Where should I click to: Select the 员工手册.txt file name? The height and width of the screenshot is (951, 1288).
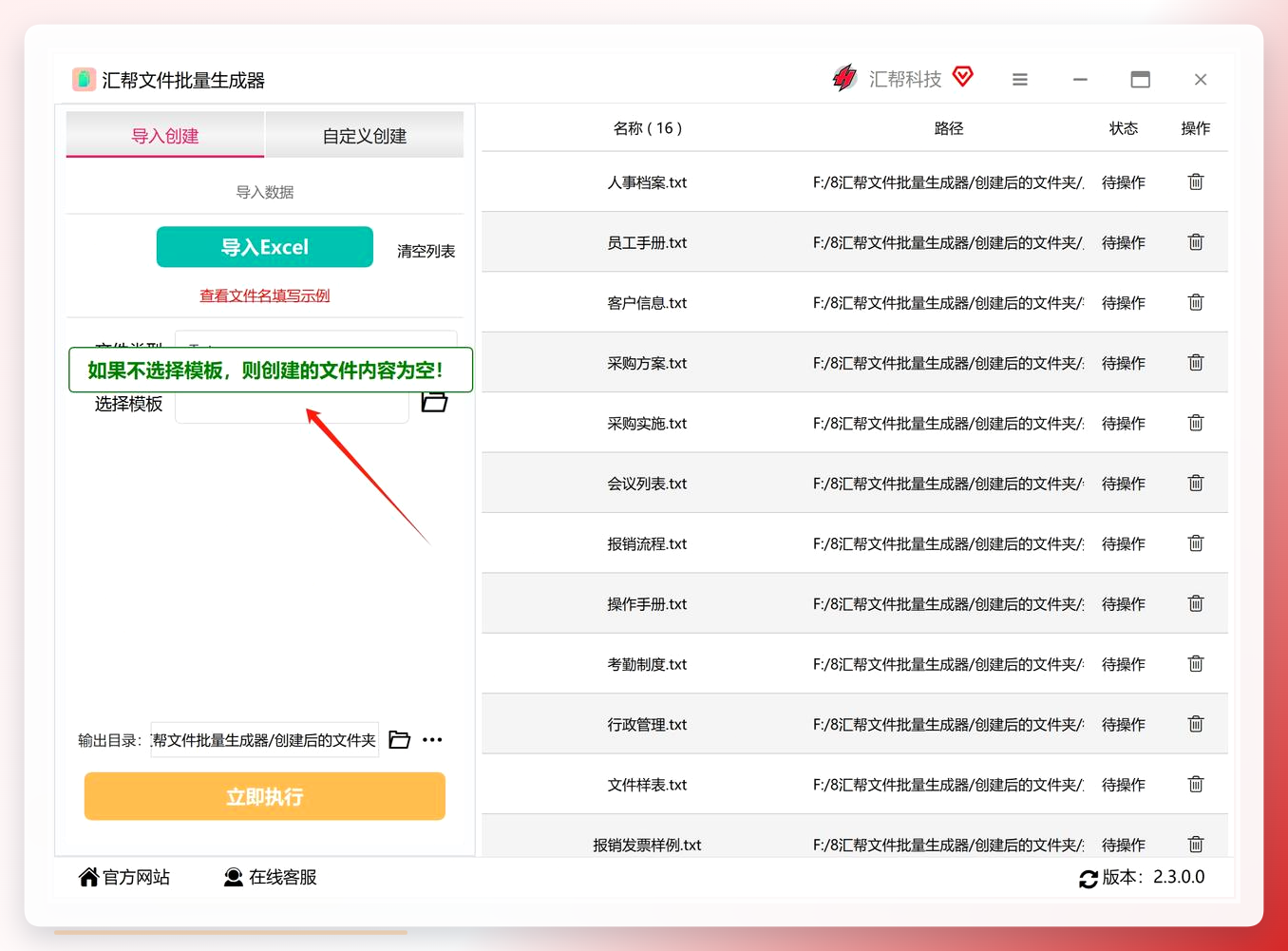(x=647, y=242)
